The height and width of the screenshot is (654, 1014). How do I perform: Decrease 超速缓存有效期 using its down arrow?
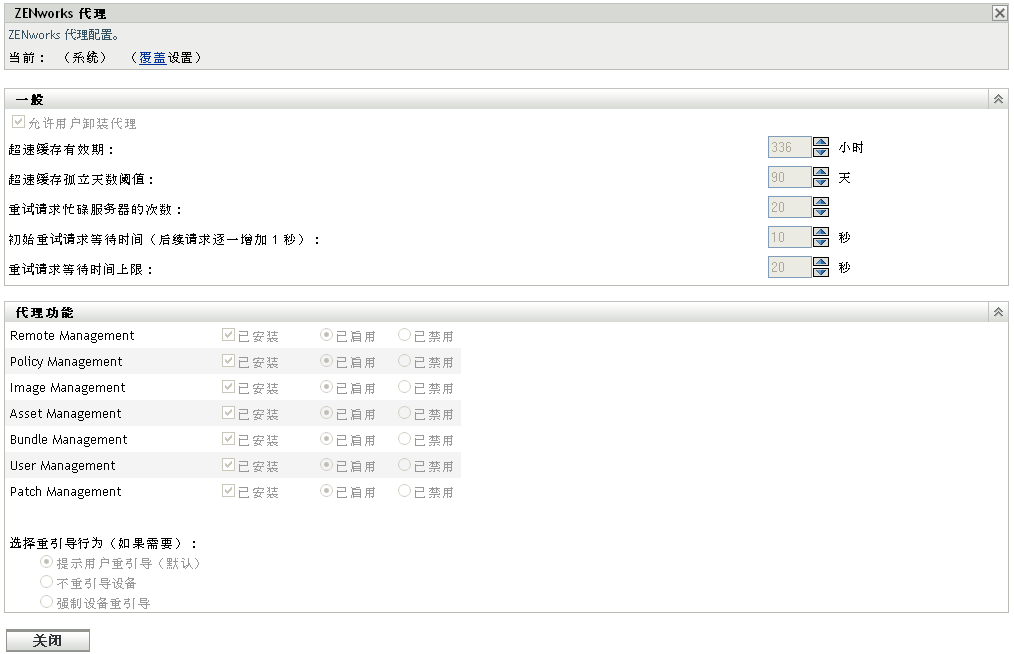coord(821,152)
